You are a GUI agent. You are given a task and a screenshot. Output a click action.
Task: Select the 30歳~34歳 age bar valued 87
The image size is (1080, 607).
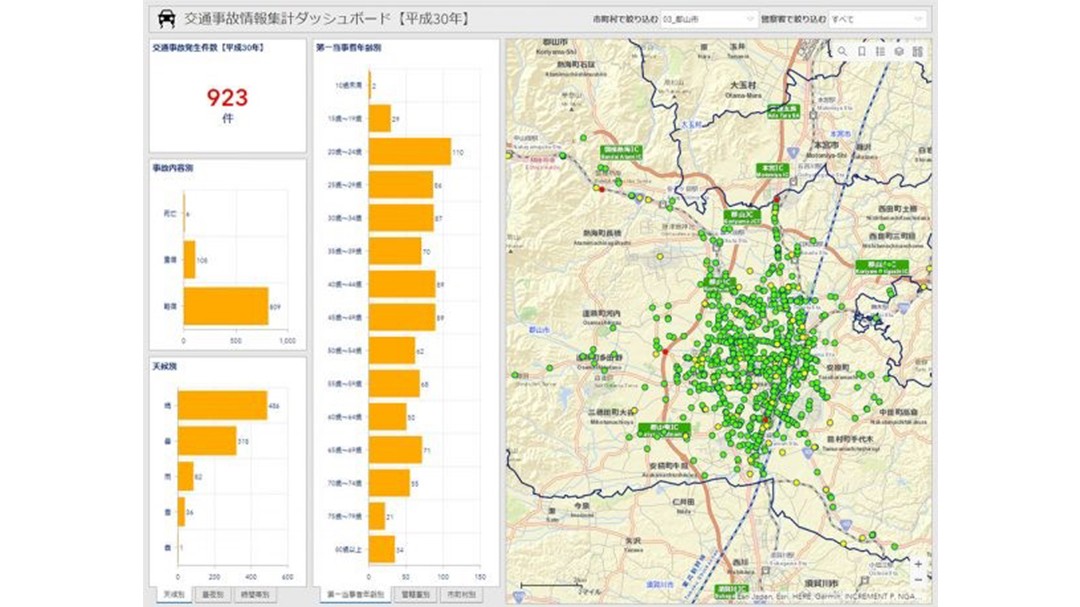(x=402, y=218)
